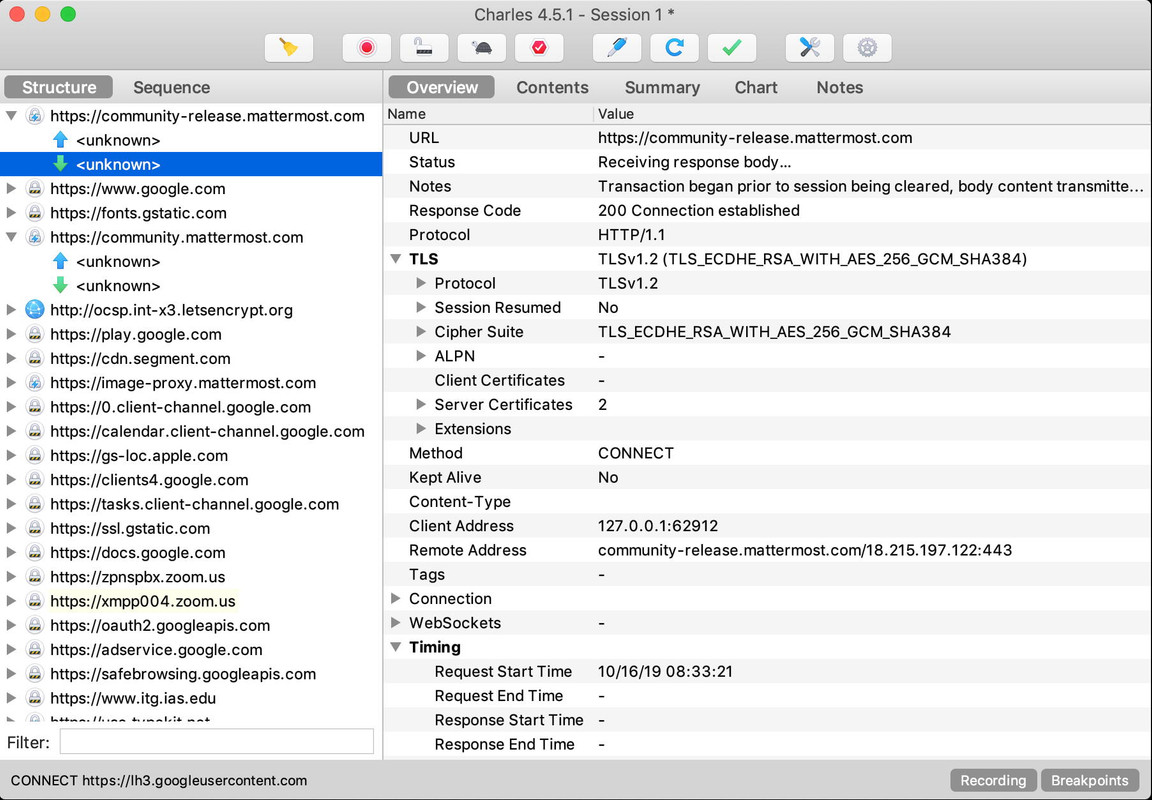Select blue upload arrow under community.mattermost.com
Screen dimensions: 1152x800
click(60, 261)
